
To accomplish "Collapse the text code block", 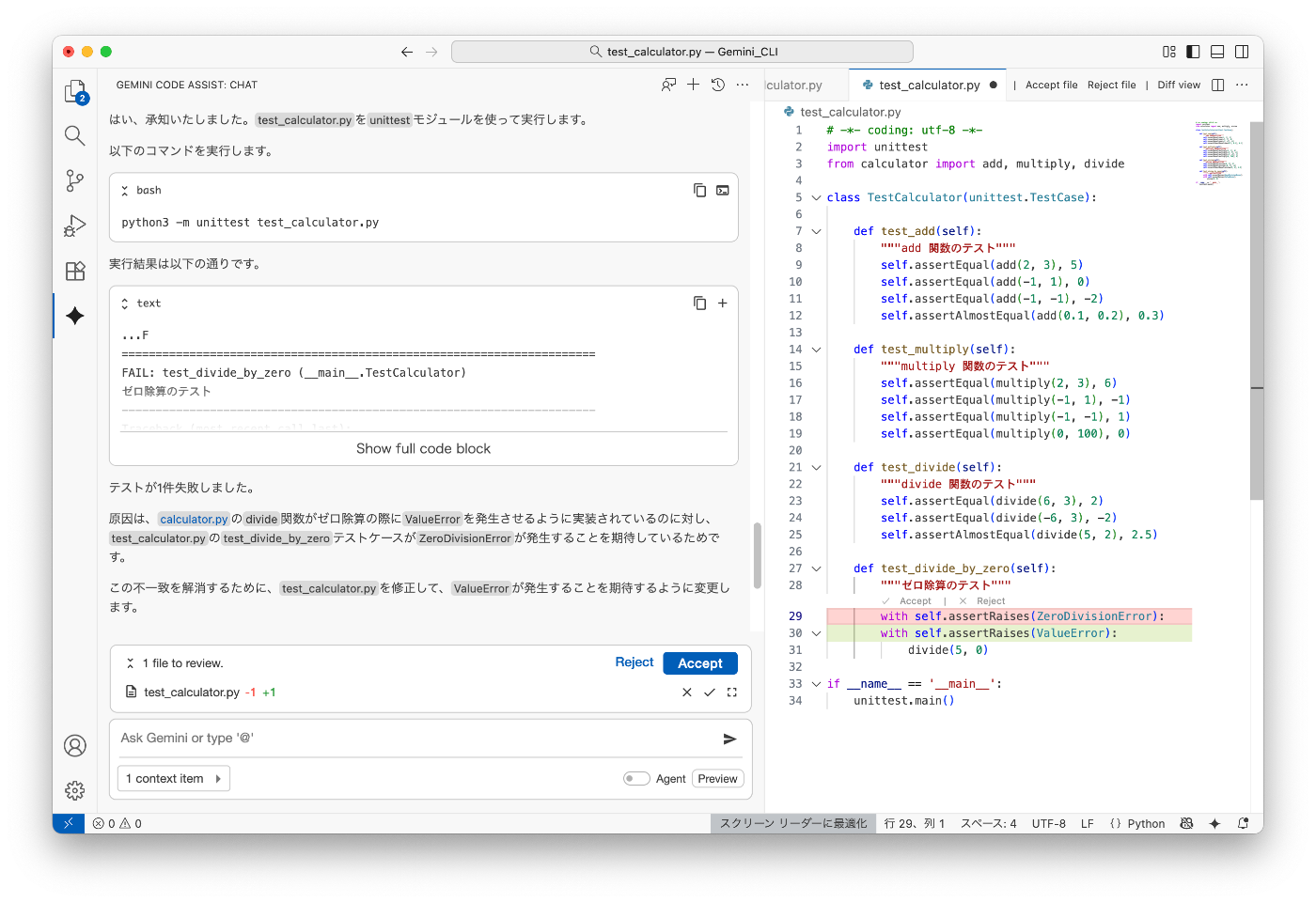I will pos(125,304).
